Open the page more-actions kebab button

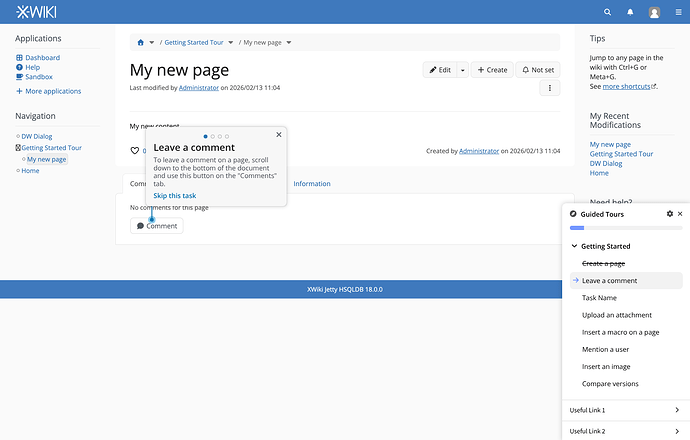point(550,88)
